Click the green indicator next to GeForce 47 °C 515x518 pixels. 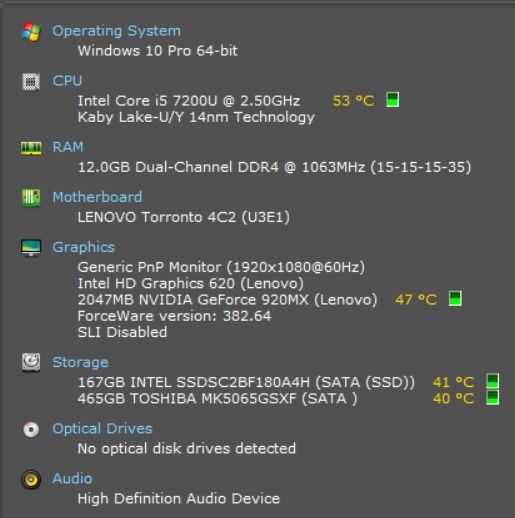(455, 298)
